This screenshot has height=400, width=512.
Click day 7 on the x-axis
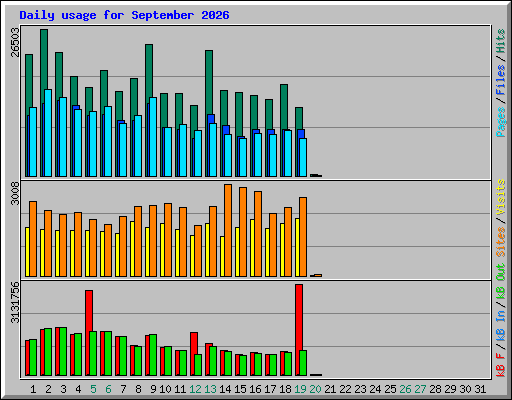coord(123,389)
